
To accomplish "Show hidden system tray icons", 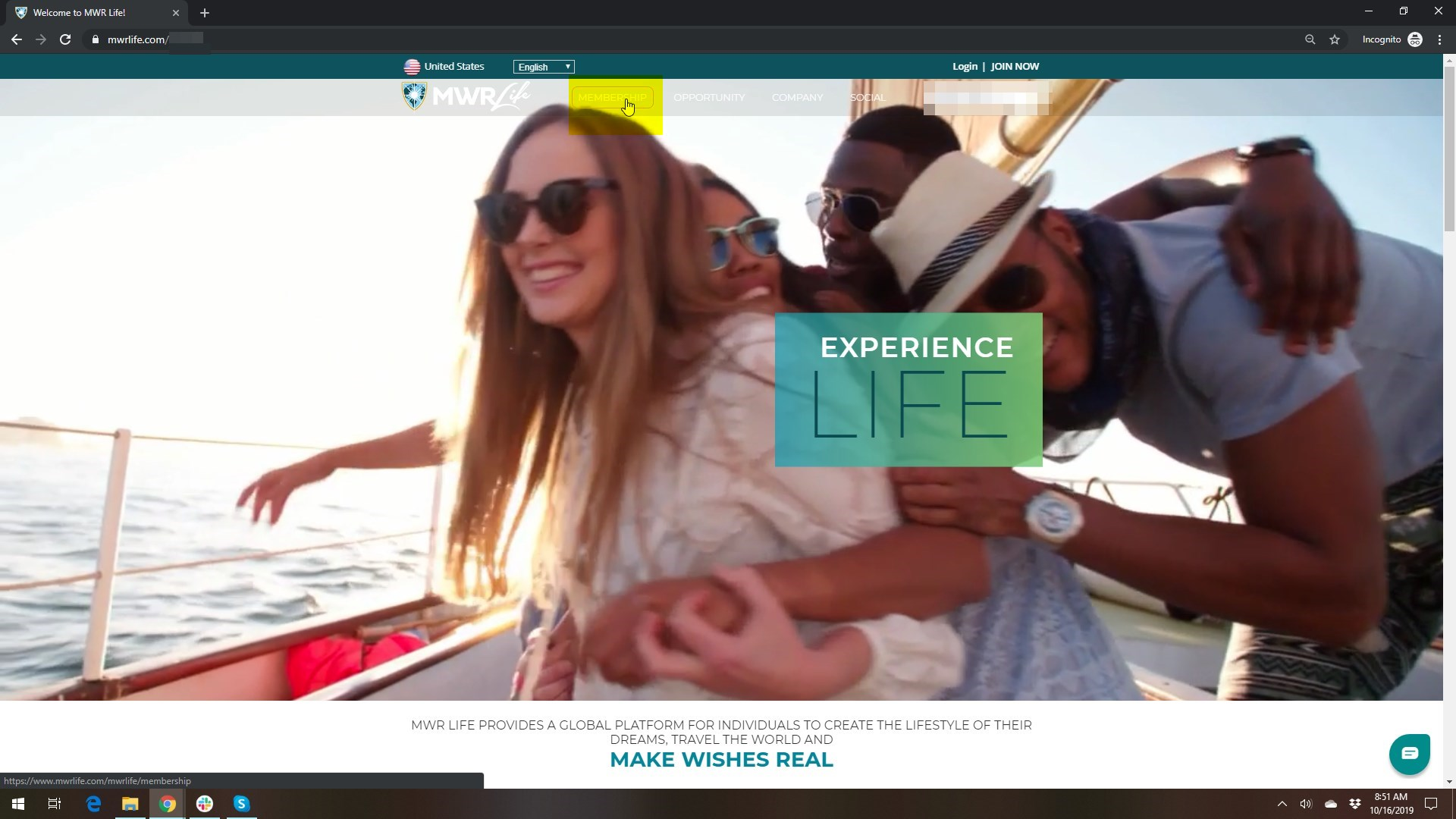I will 1282,804.
